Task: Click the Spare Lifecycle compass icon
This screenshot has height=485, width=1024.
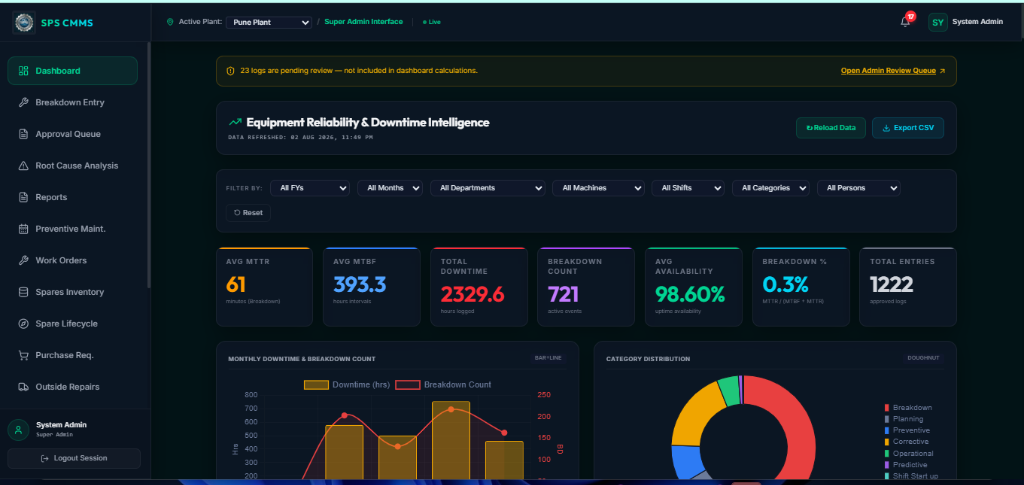Action: coord(24,324)
